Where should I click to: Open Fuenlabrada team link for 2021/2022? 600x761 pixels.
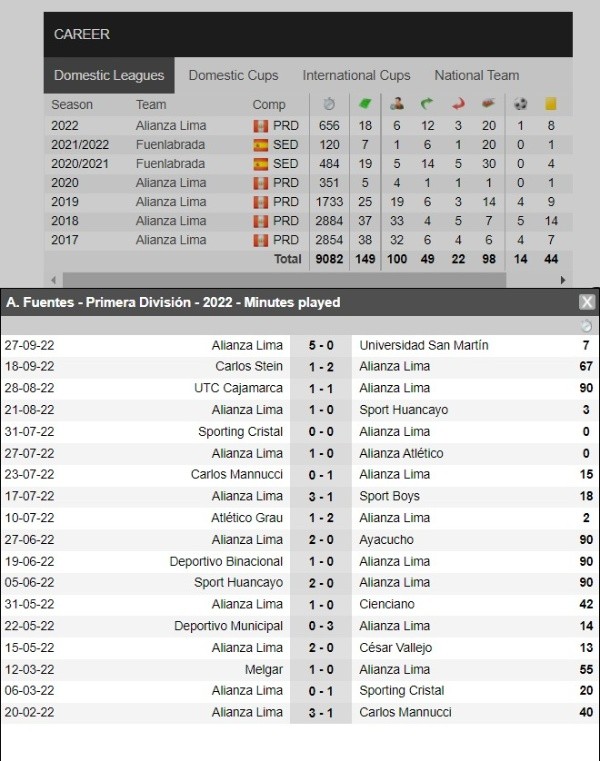(170, 145)
